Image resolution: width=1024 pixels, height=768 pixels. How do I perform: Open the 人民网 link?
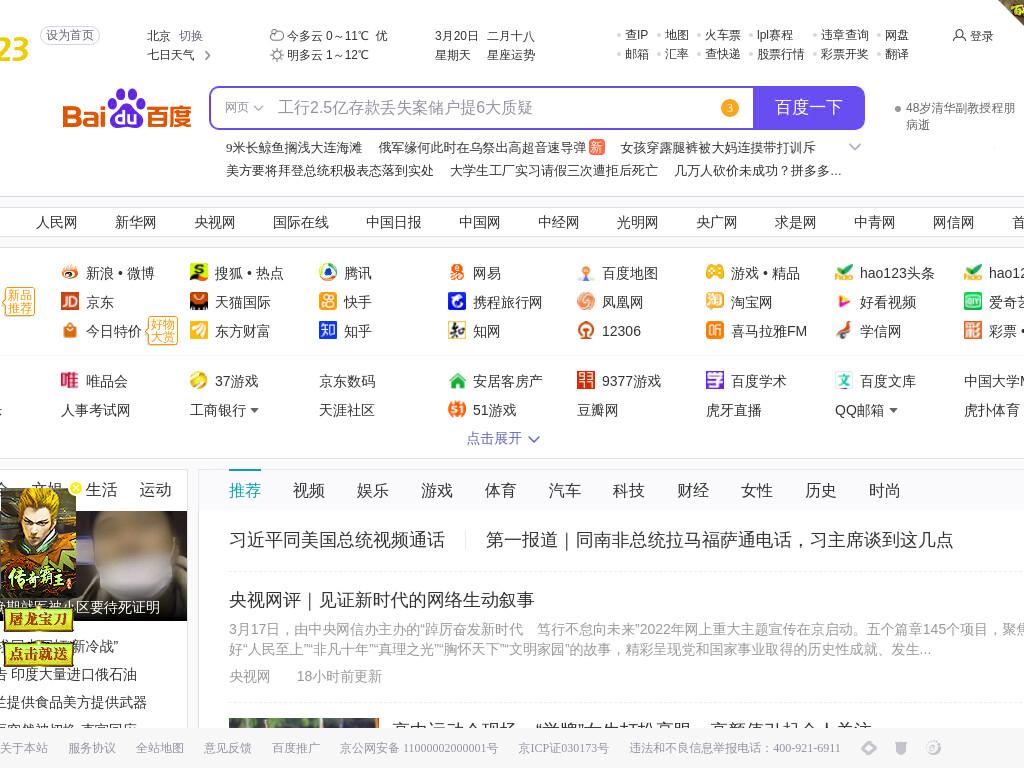tap(56, 222)
